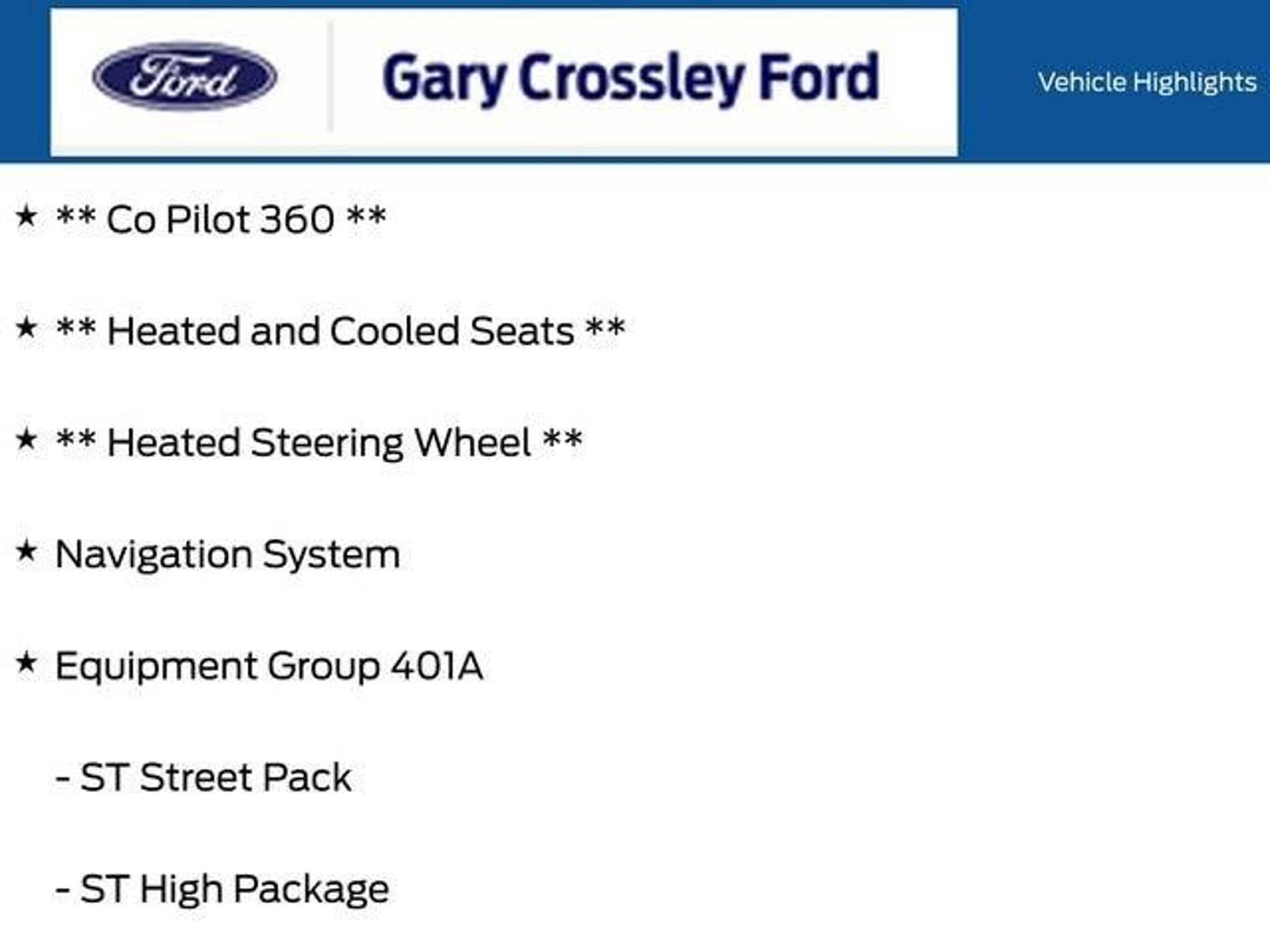
Task: Click the vertical divider beside the Ford logo
Action: [330, 77]
